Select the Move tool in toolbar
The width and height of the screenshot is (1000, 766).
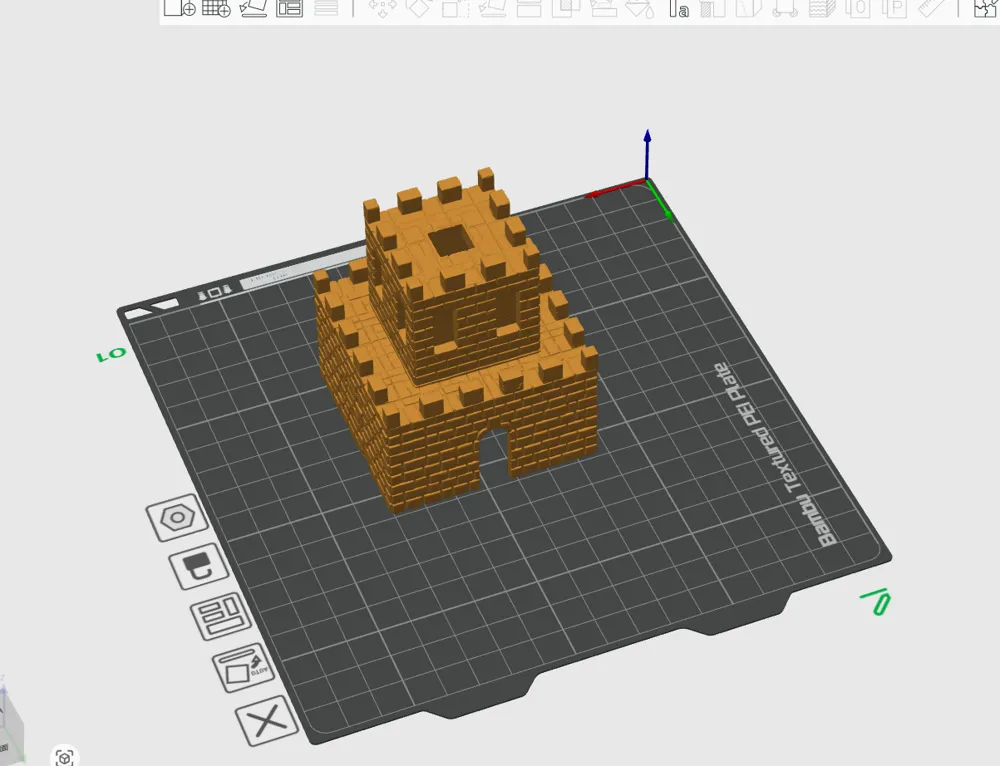pyautogui.click(x=383, y=8)
